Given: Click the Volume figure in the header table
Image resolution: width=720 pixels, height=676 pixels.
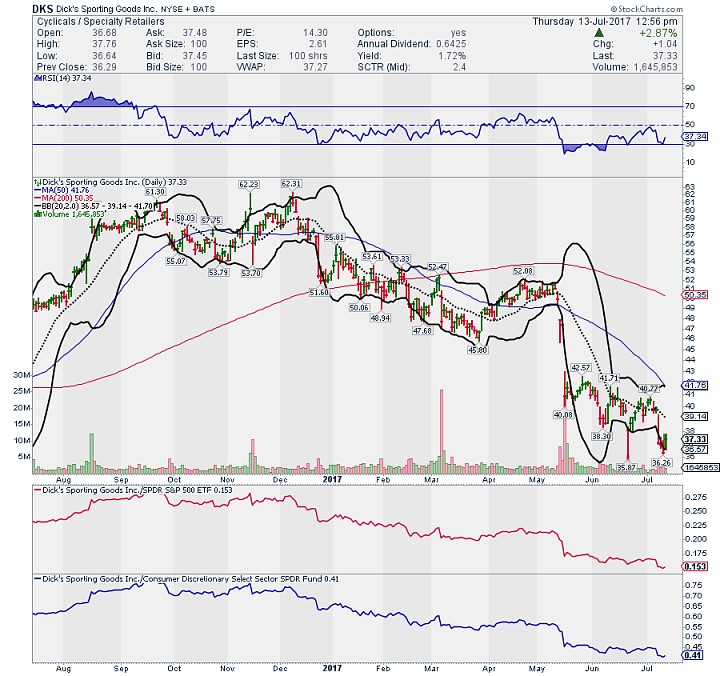Looking at the screenshot, I should pos(655,67).
